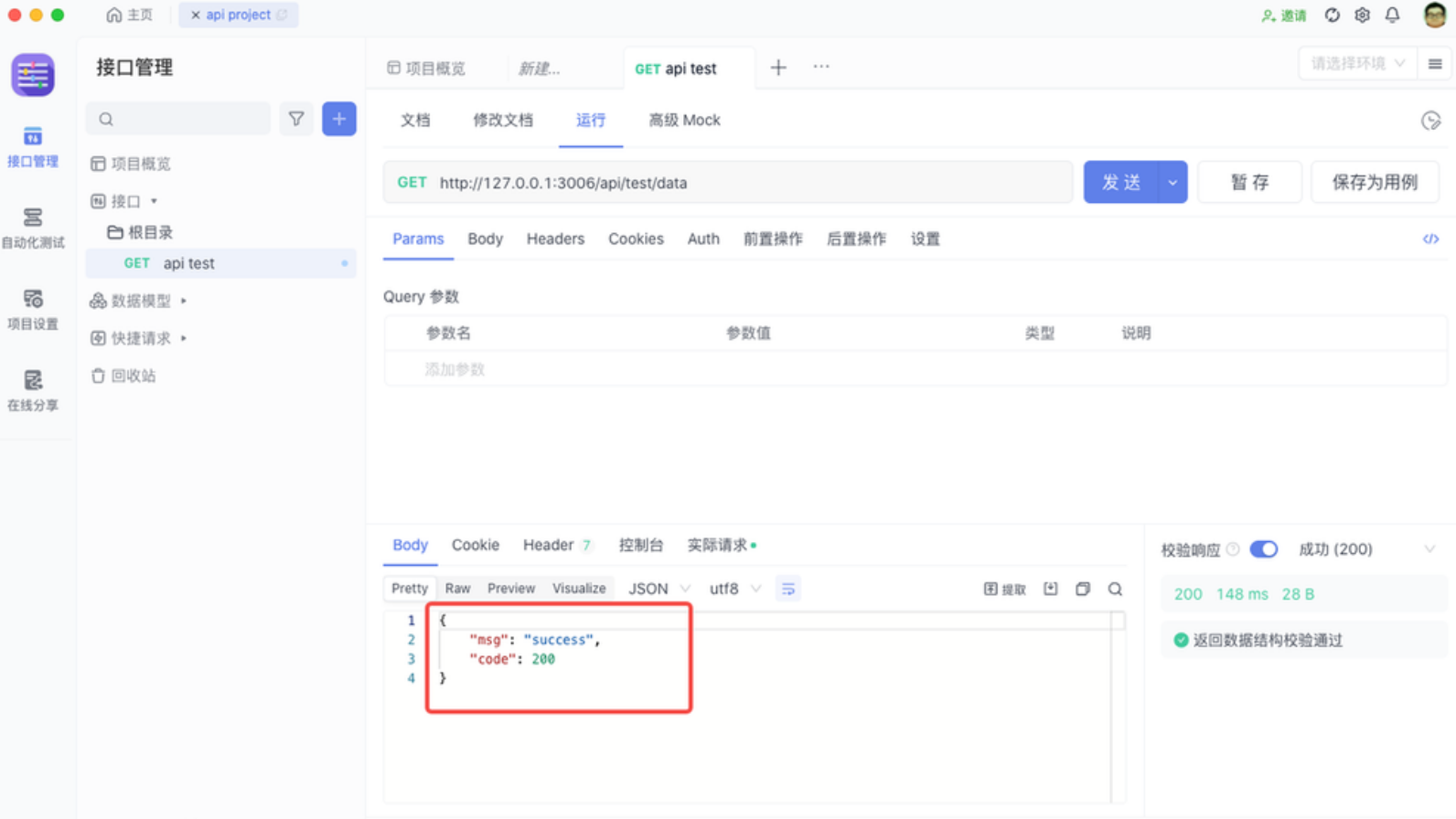Open the 接口管理 sidebar section
This screenshot has height=819, width=1456.
tap(33, 147)
